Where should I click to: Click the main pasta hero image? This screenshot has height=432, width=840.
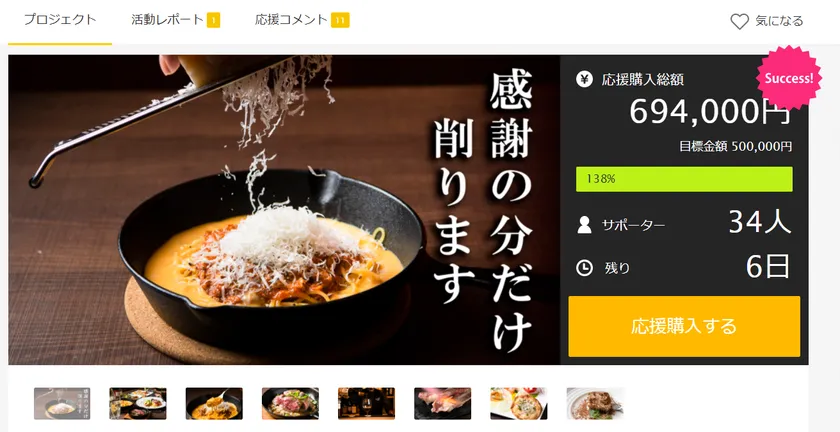[284, 210]
